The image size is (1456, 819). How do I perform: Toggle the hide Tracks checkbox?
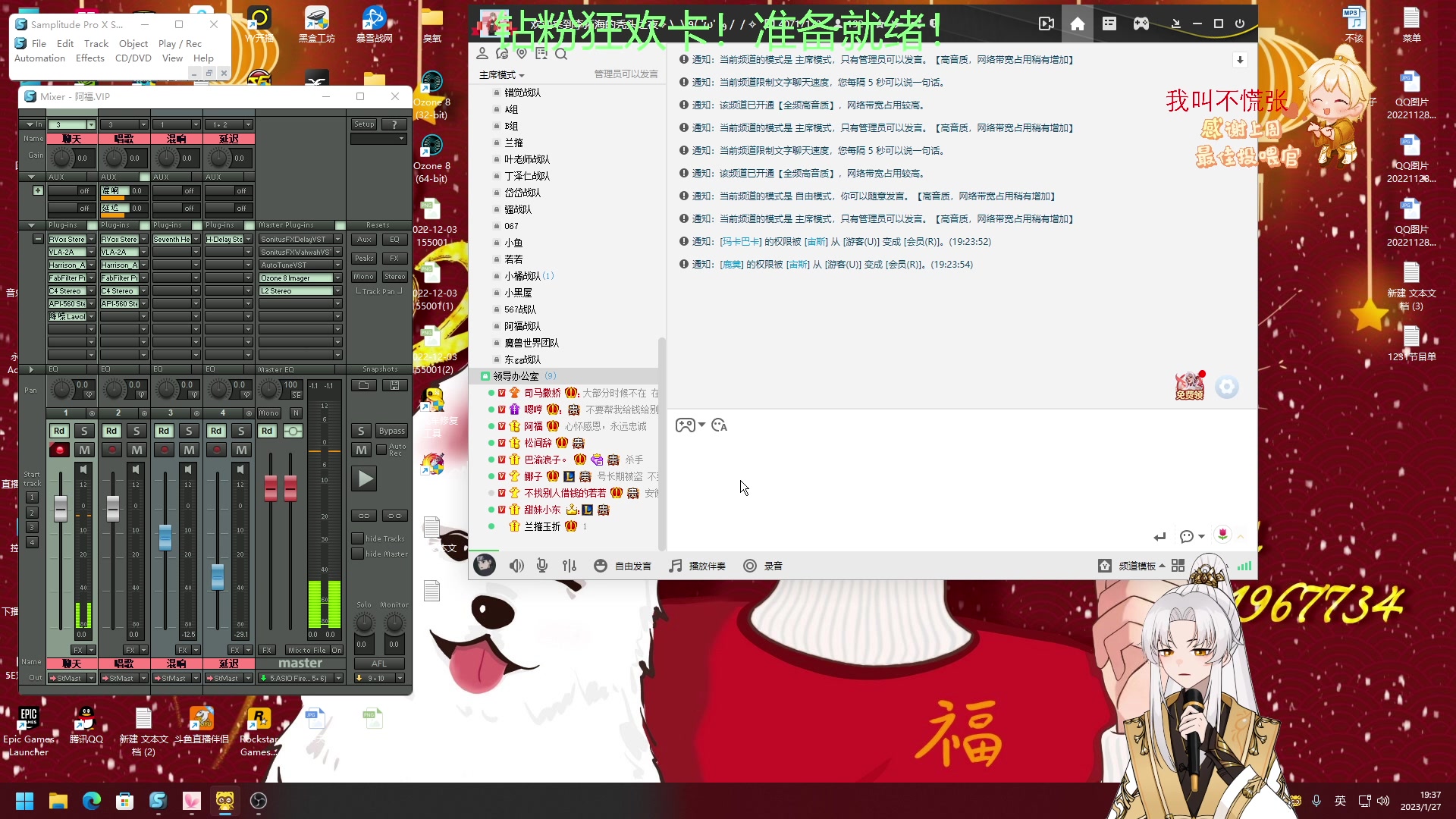[x=357, y=538]
